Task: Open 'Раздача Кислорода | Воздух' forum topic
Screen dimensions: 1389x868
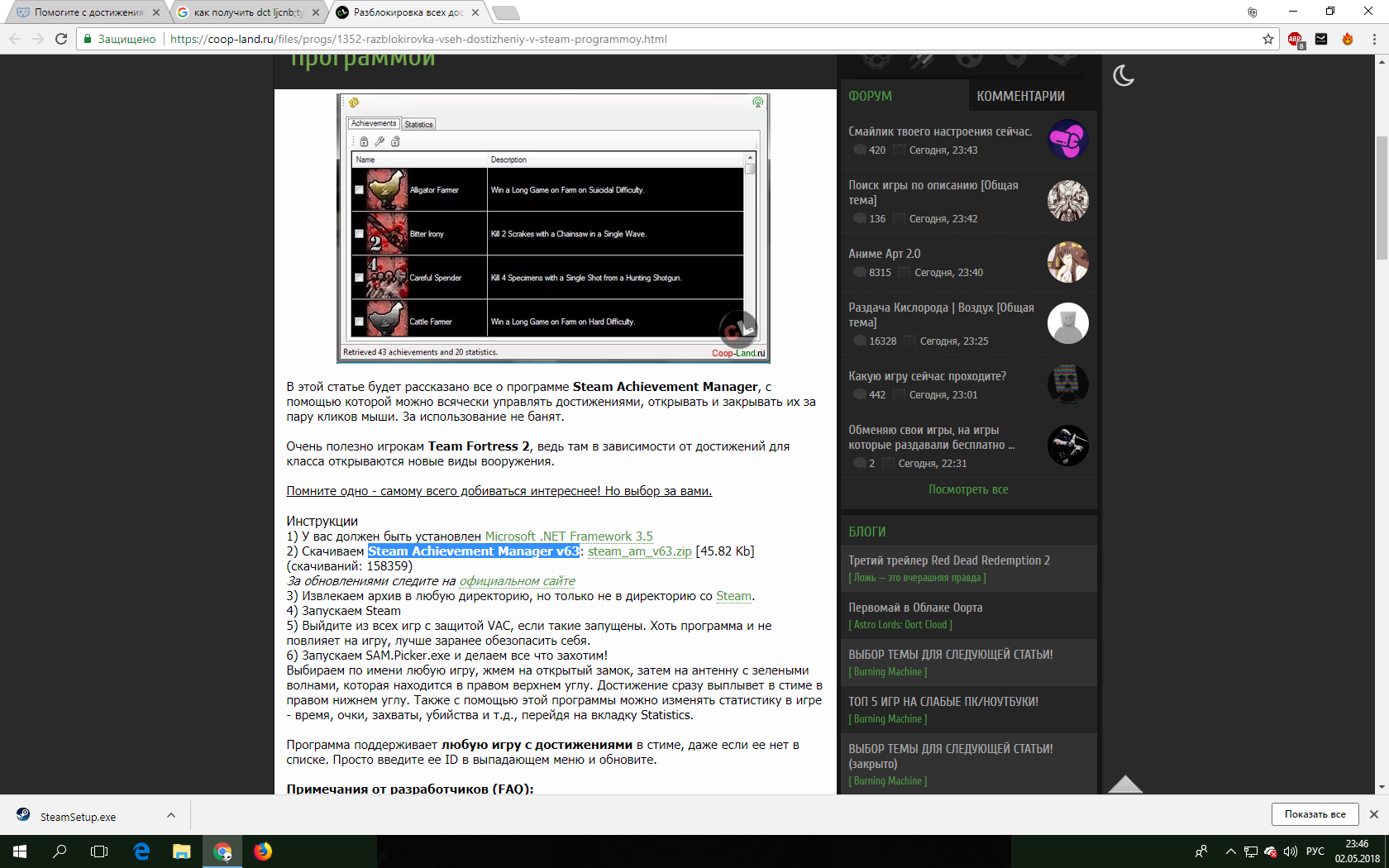Action: 941,315
